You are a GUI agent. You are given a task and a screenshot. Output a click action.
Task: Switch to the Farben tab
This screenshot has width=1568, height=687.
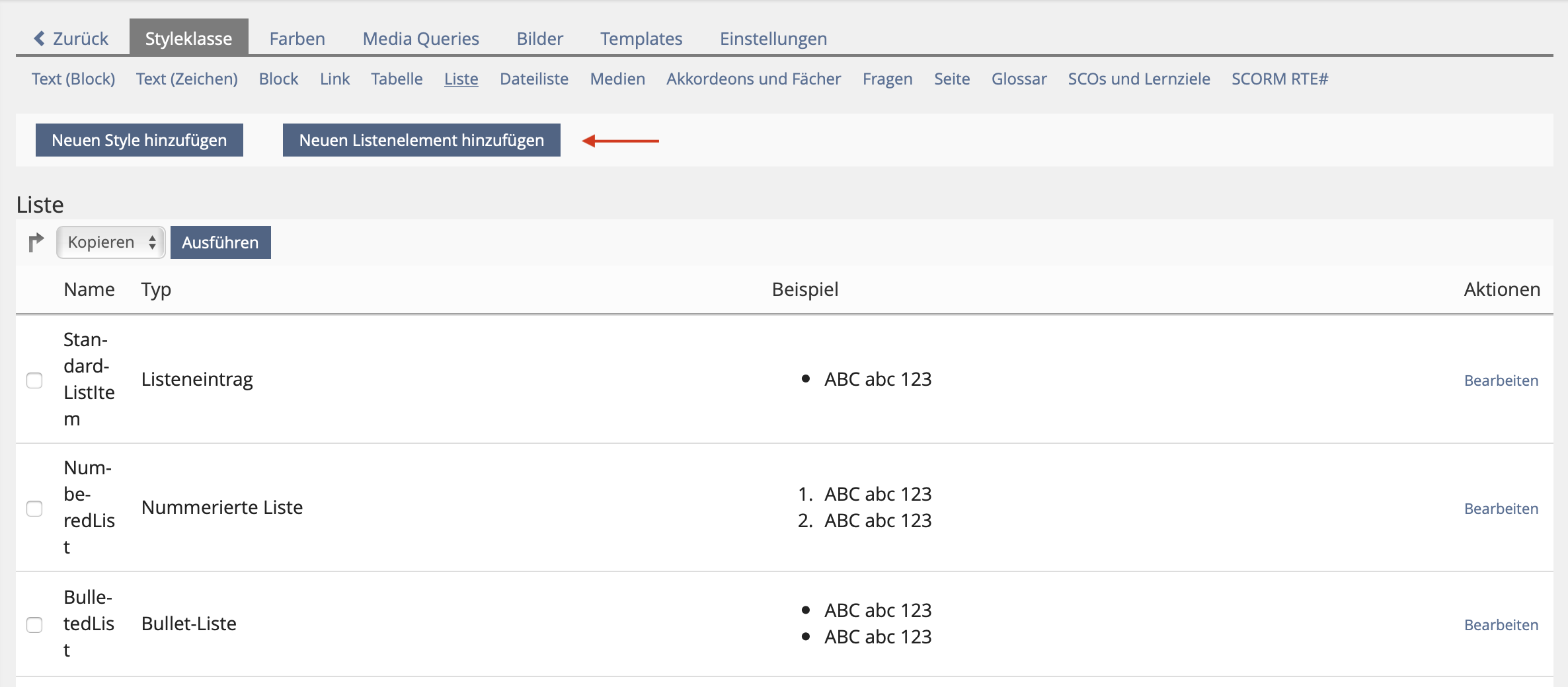[297, 38]
